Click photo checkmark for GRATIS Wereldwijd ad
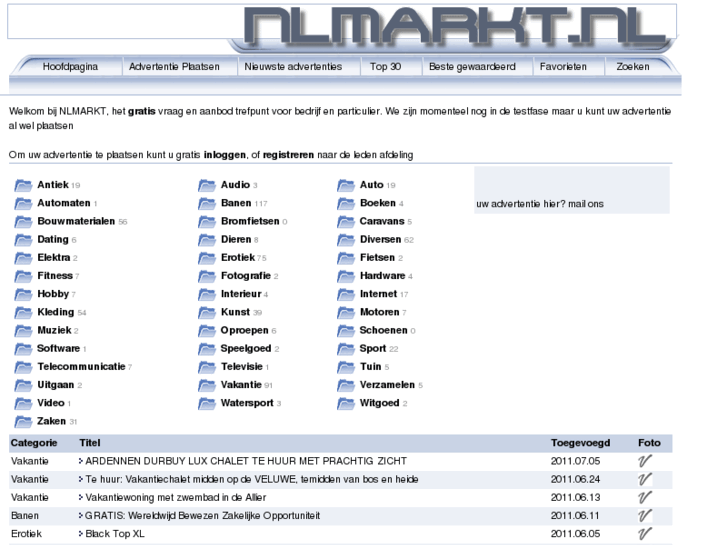Viewport: 727px width, 545px height. pyautogui.click(x=645, y=516)
